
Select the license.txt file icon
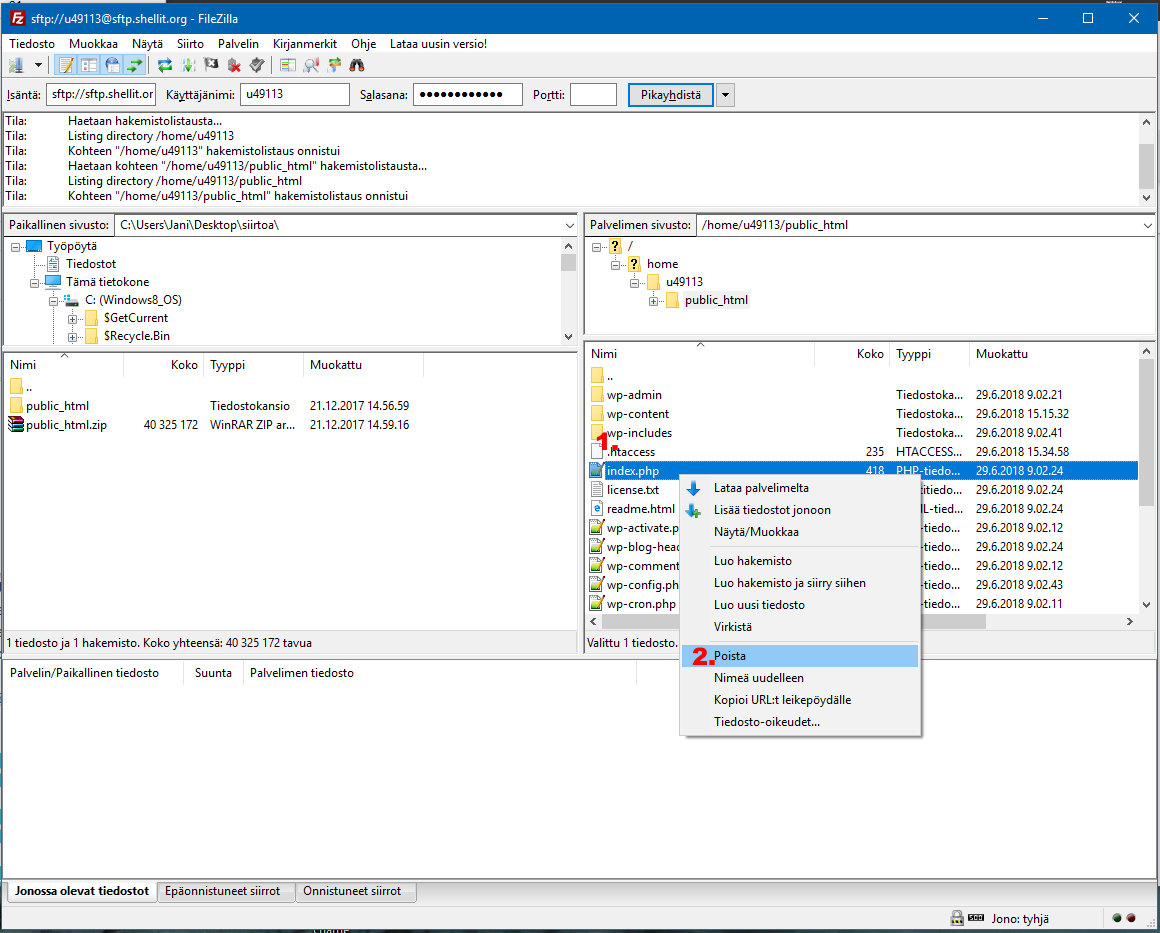[597, 490]
